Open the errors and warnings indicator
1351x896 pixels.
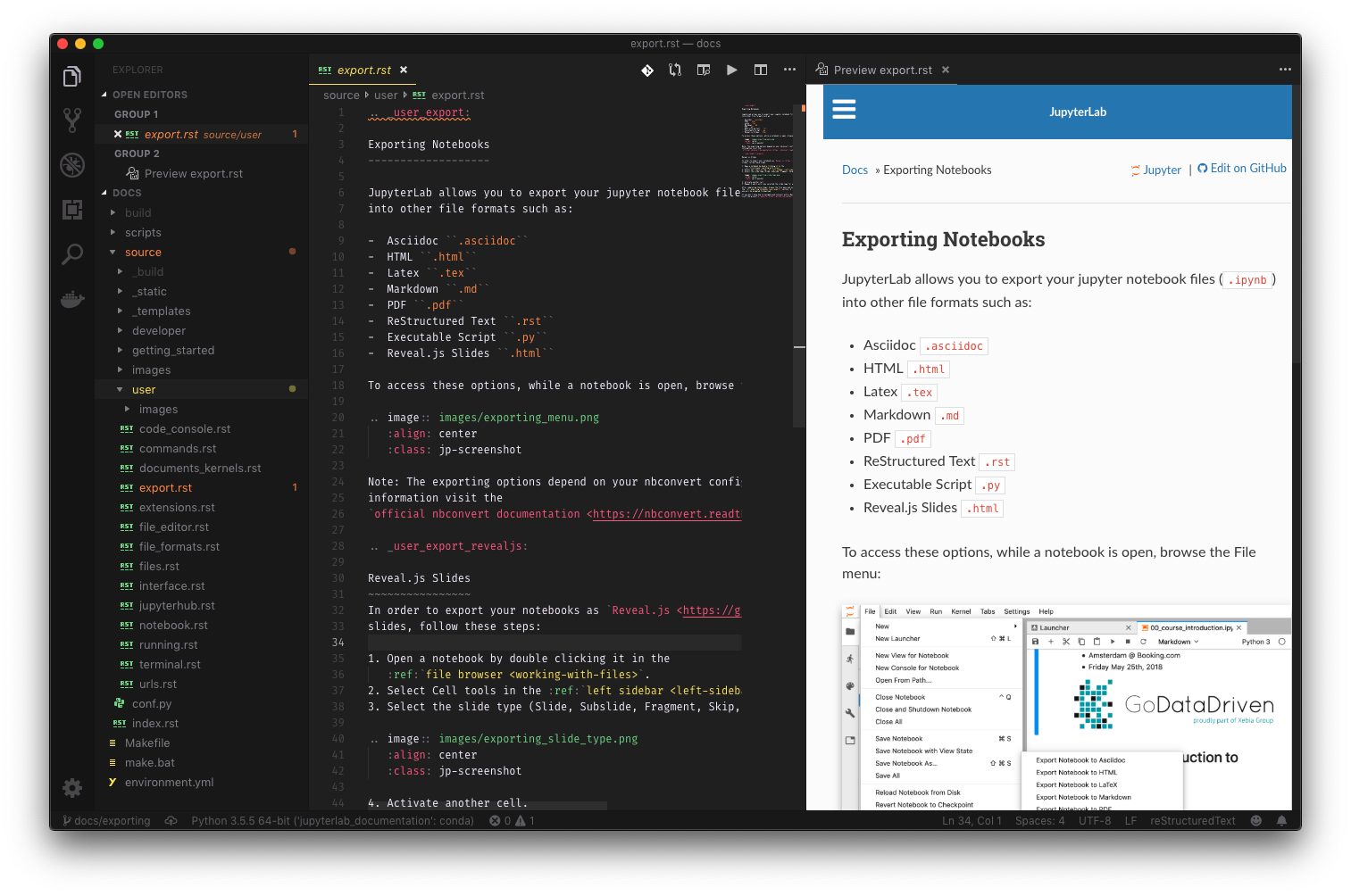tap(513, 820)
